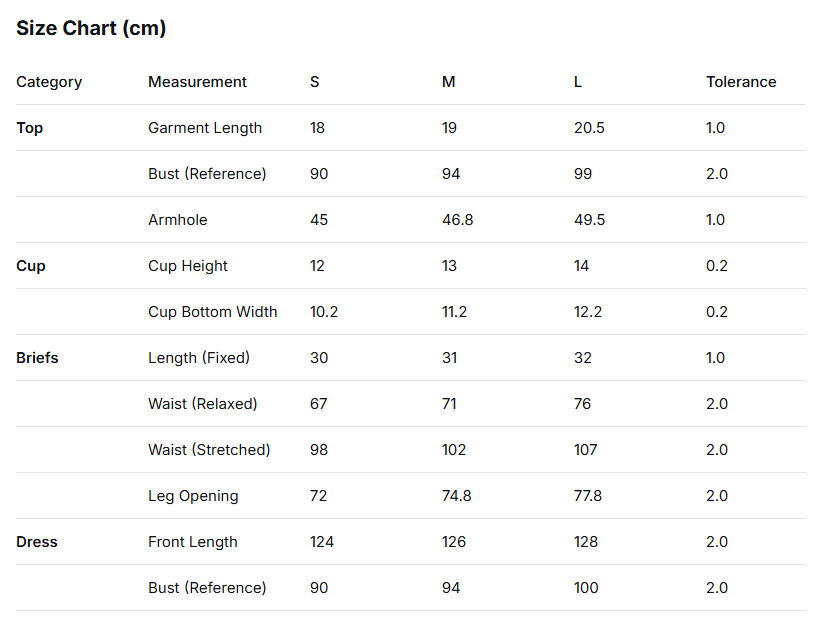Select the Category column header
The width and height of the screenshot is (827, 630).
(49, 82)
